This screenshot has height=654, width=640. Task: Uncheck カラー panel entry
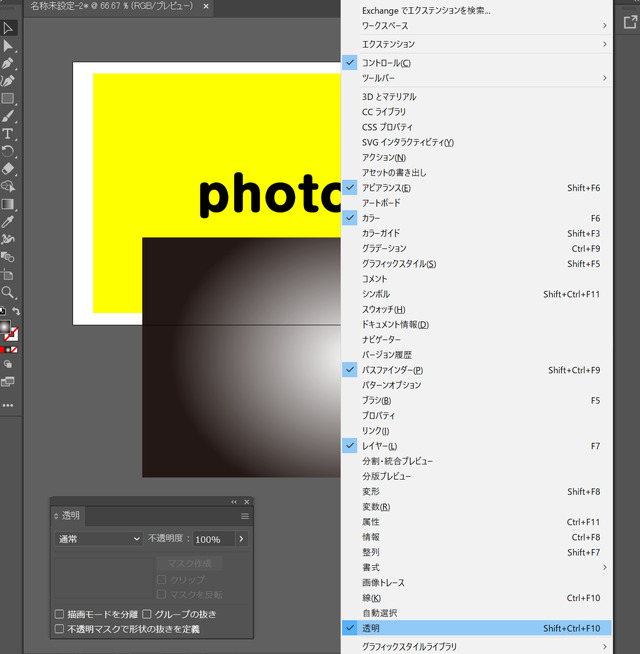click(476, 218)
